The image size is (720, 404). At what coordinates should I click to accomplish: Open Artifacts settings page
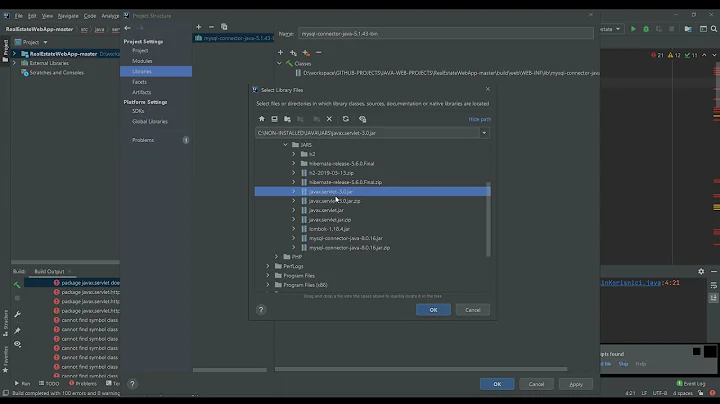click(141, 92)
